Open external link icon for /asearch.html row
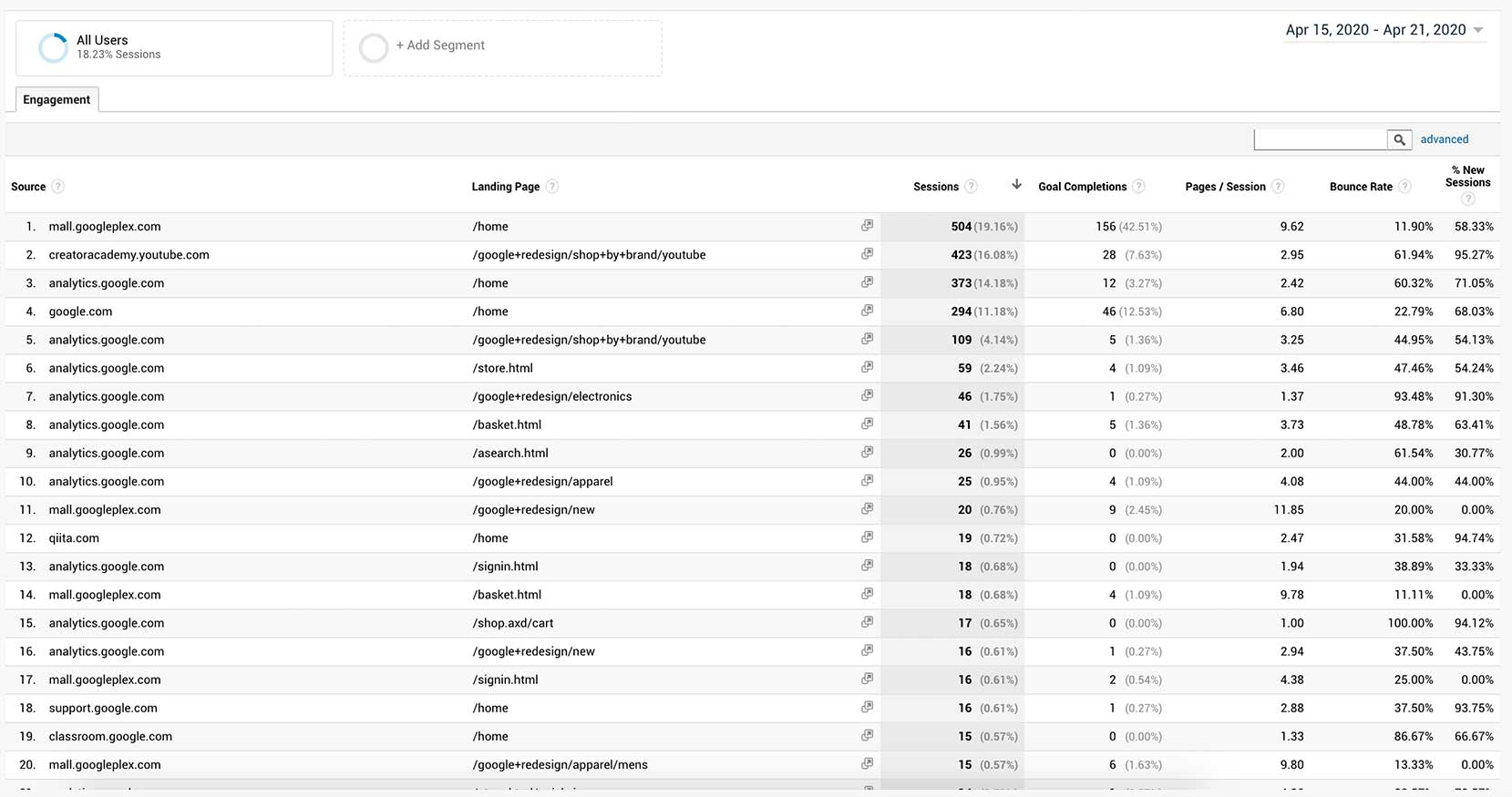This screenshot has height=797, width=1512. 867,452
